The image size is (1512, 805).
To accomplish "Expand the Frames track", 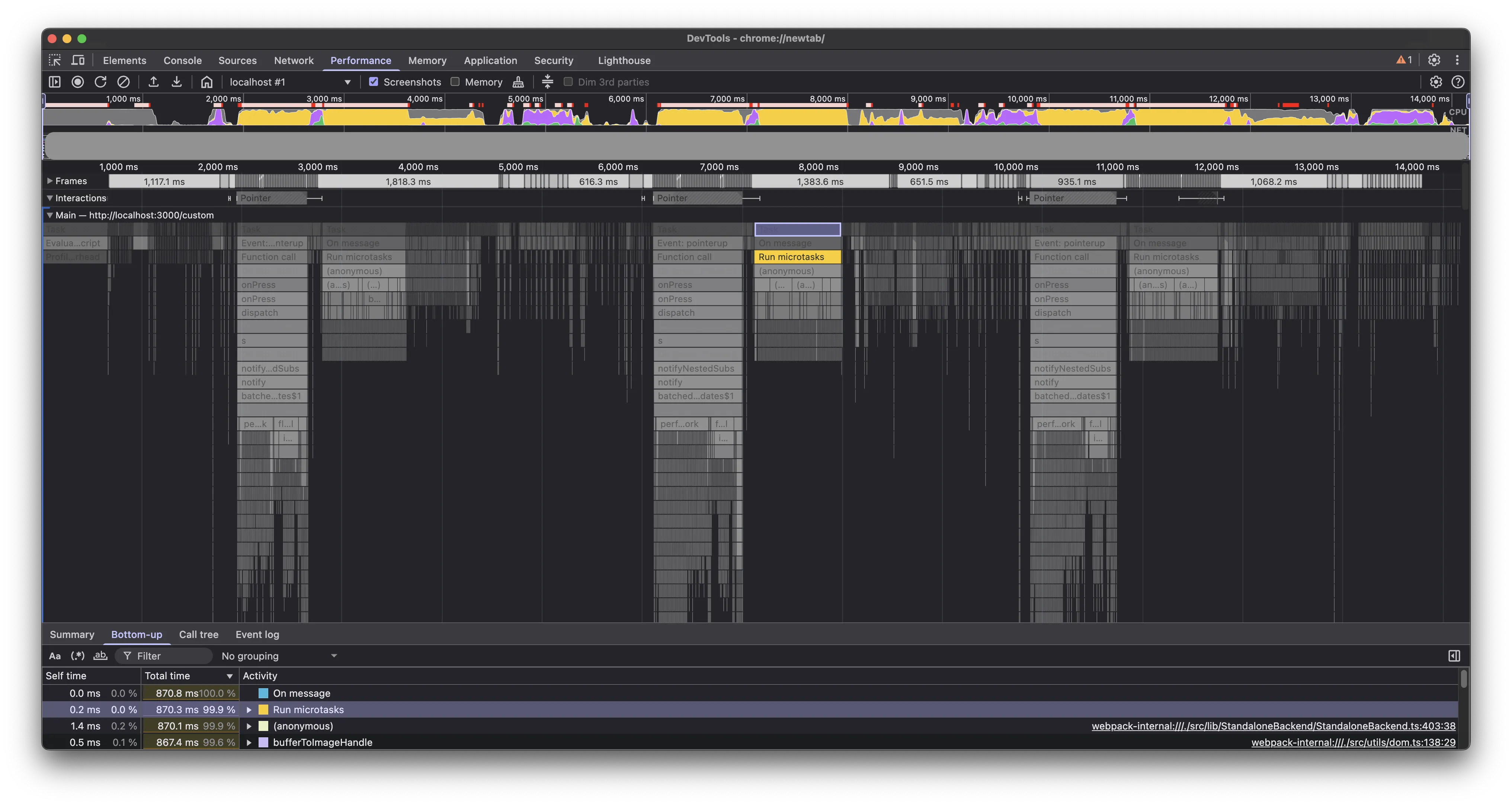I will pyautogui.click(x=50, y=181).
